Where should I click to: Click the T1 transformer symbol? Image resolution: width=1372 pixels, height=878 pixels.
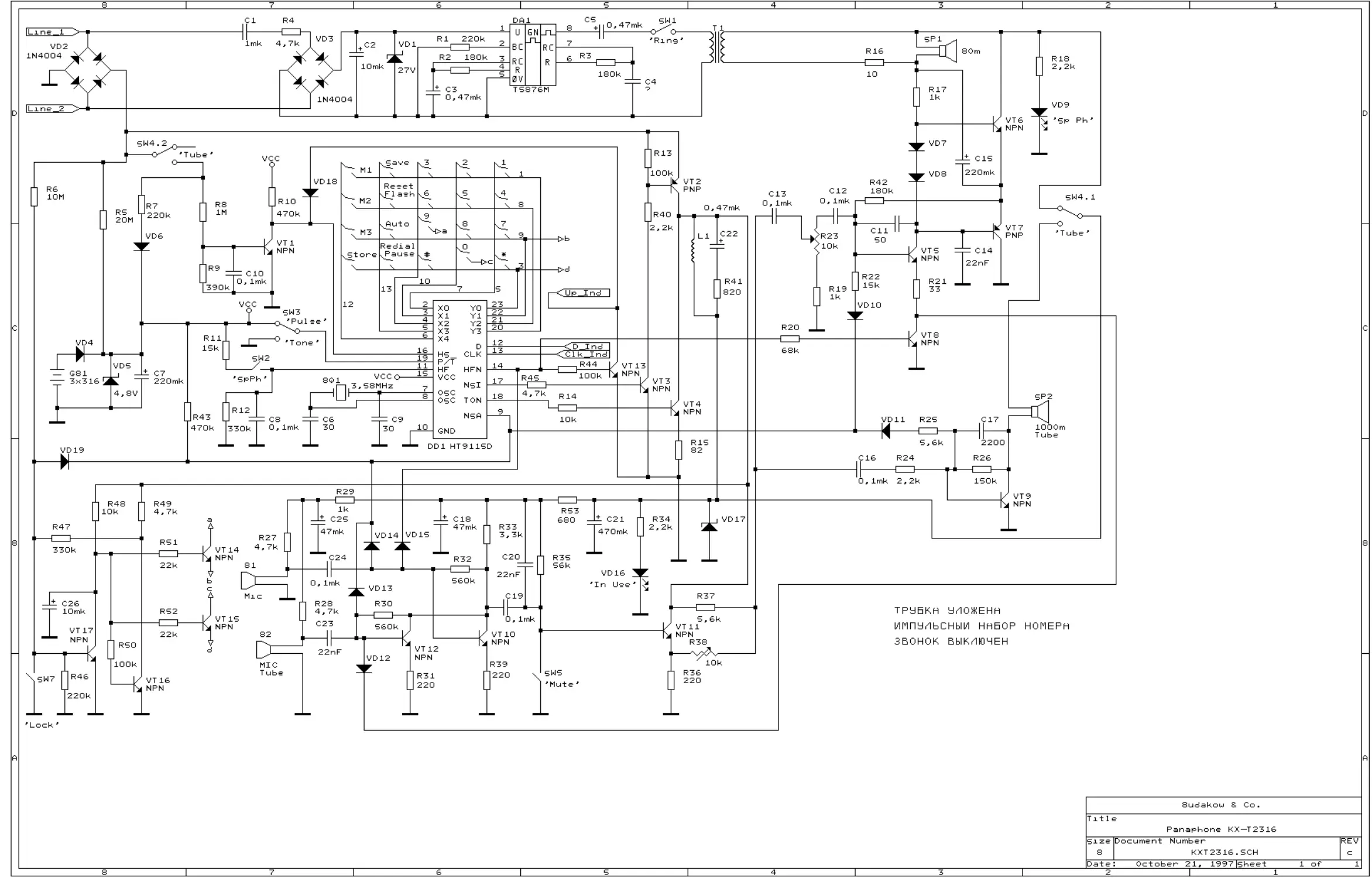[718, 47]
